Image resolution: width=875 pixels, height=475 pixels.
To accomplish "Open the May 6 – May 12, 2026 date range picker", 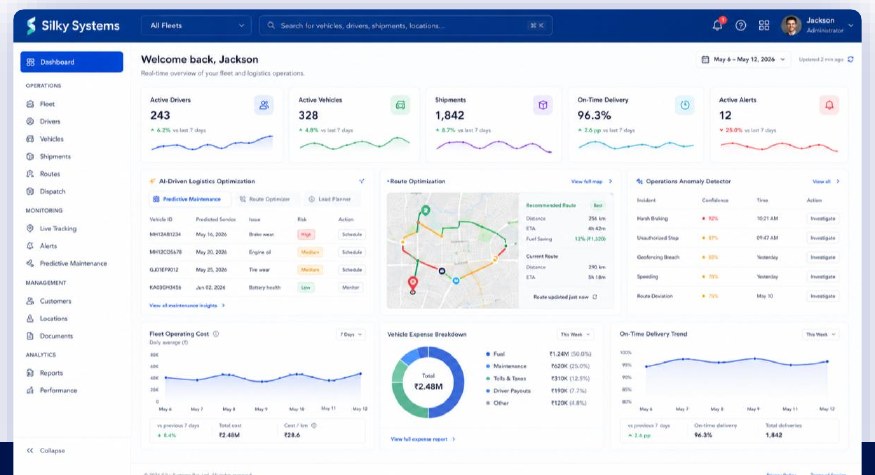I will click(744, 59).
